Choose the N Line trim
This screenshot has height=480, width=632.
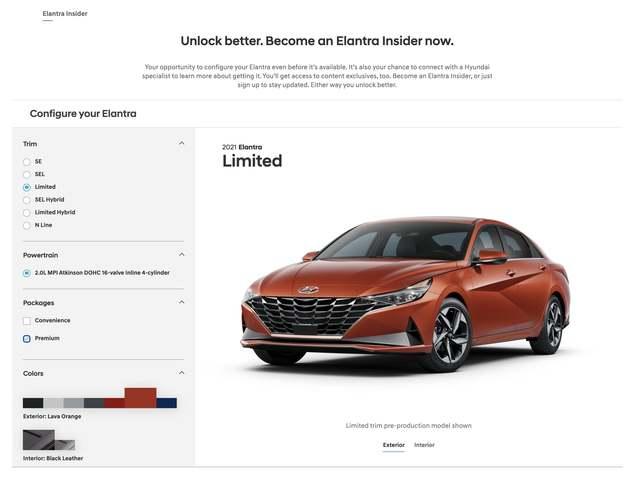pos(27,225)
